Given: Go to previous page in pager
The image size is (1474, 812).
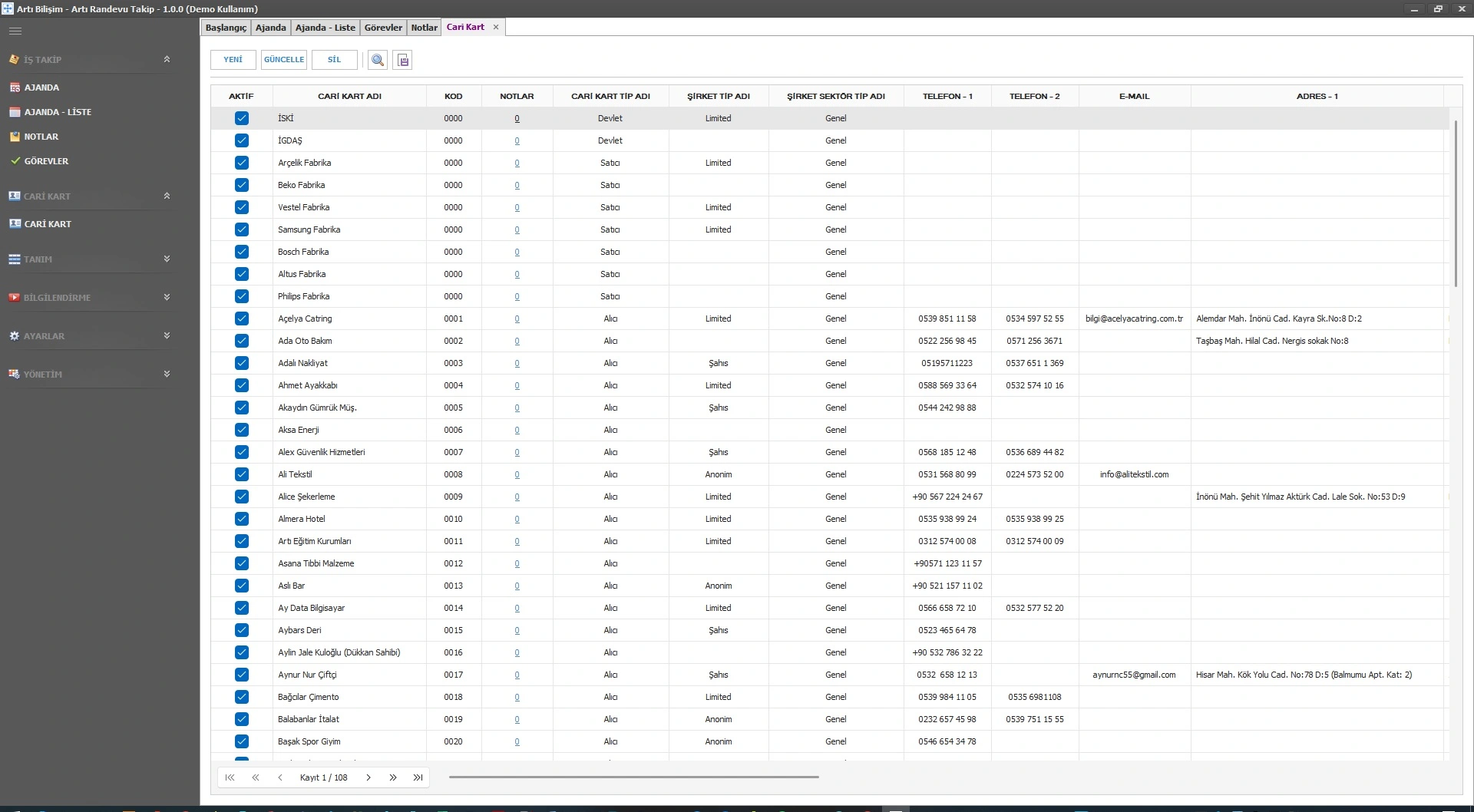Looking at the screenshot, I should click(x=256, y=777).
